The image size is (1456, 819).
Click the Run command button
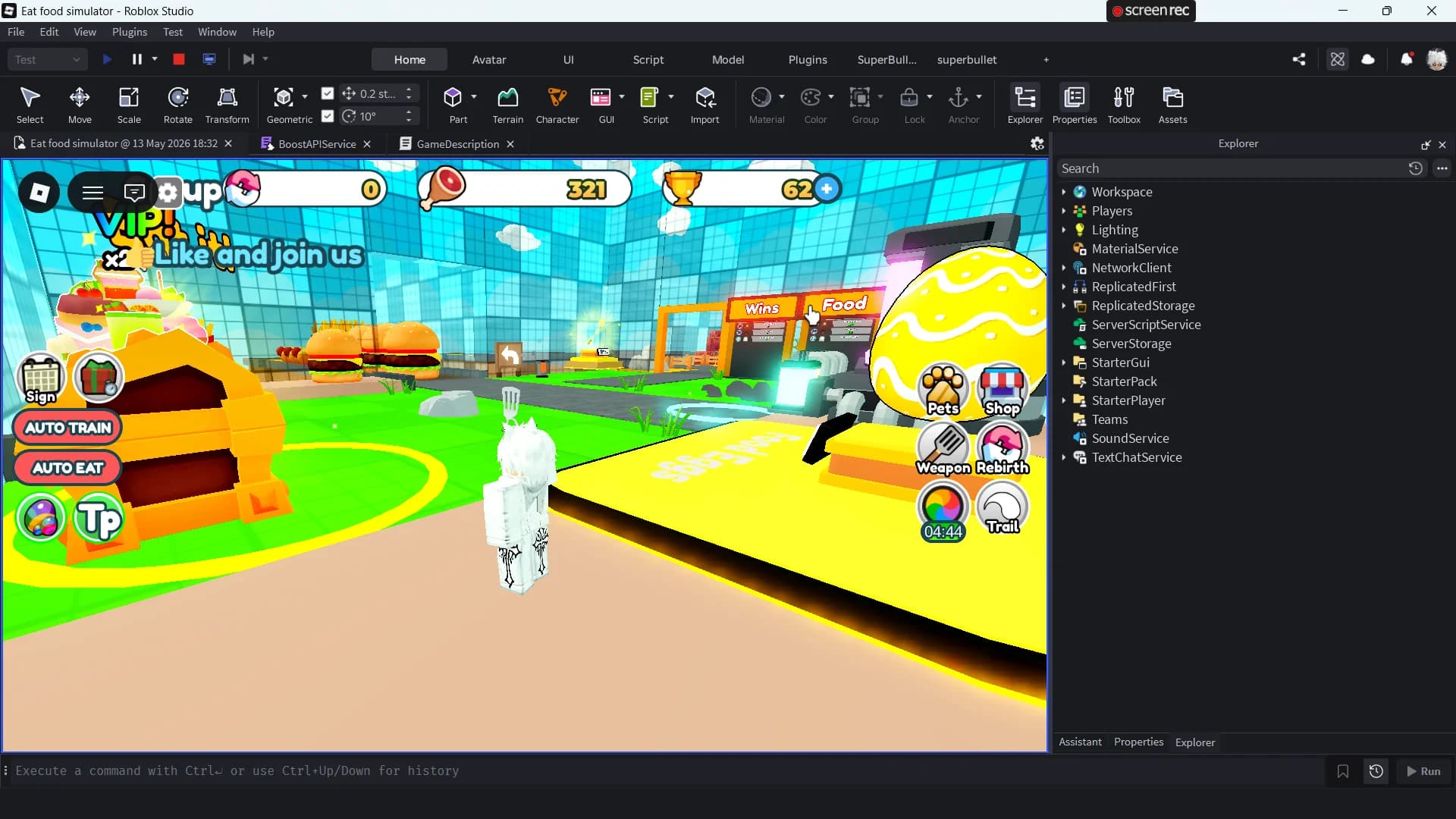pyautogui.click(x=1423, y=771)
